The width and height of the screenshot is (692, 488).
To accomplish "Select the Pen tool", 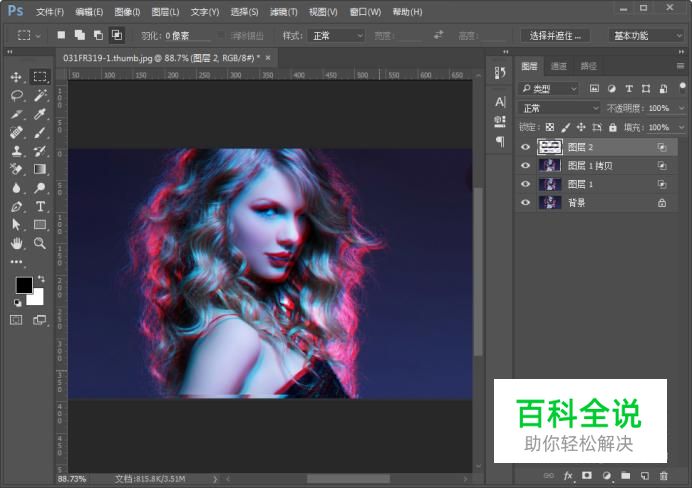I will (x=16, y=206).
